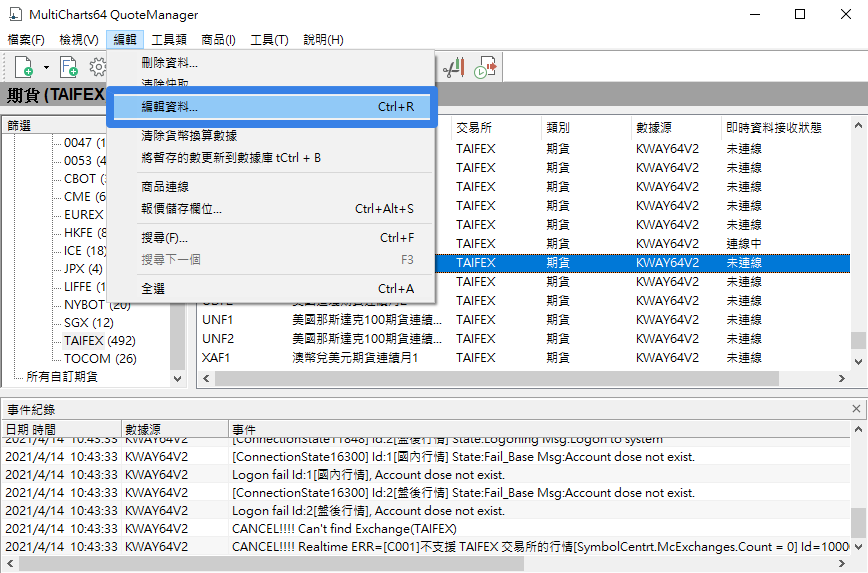868x573 pixels.
Task: Close the 事件紀錄 panel
Action: (856, 409)
